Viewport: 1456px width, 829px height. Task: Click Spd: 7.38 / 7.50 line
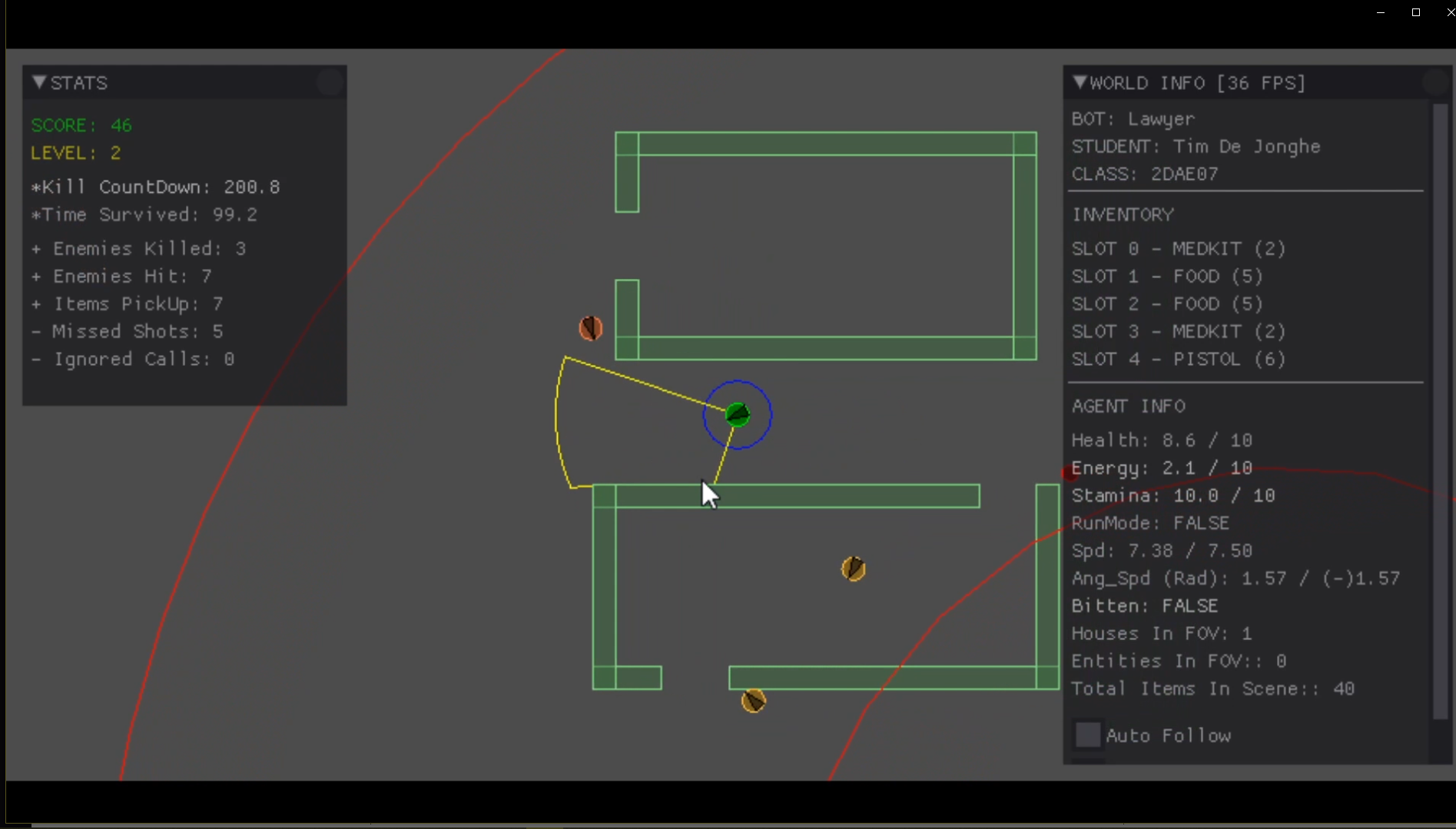[x=1162, y=551]
